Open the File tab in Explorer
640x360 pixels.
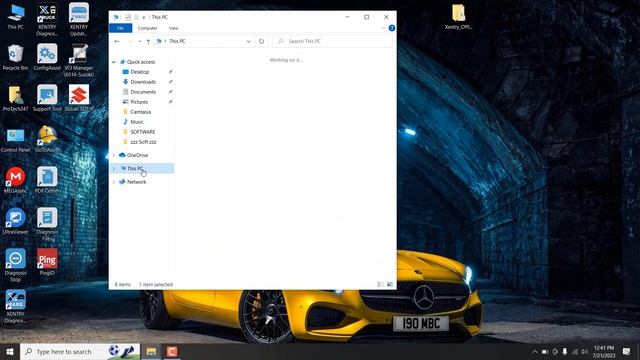click(120, 28)
